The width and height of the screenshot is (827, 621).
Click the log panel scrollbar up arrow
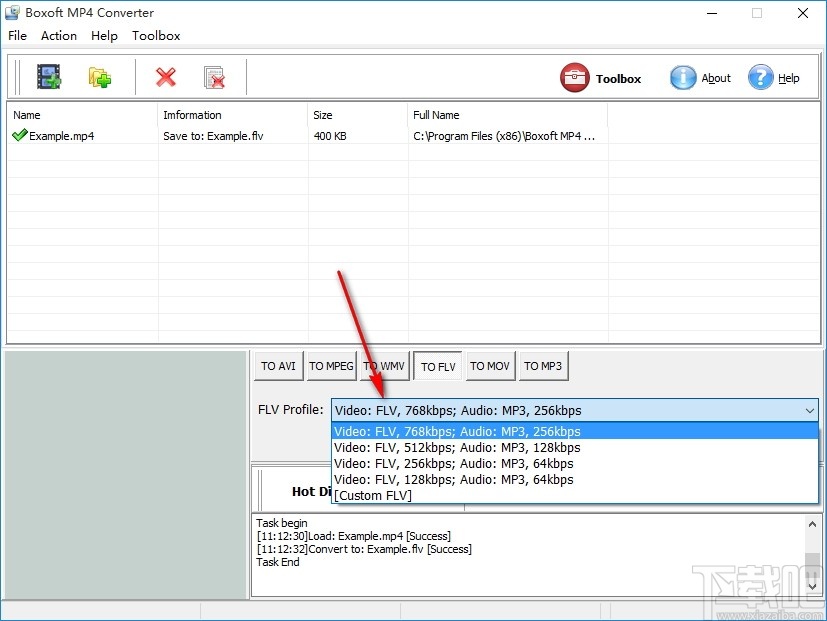[811, 522]
